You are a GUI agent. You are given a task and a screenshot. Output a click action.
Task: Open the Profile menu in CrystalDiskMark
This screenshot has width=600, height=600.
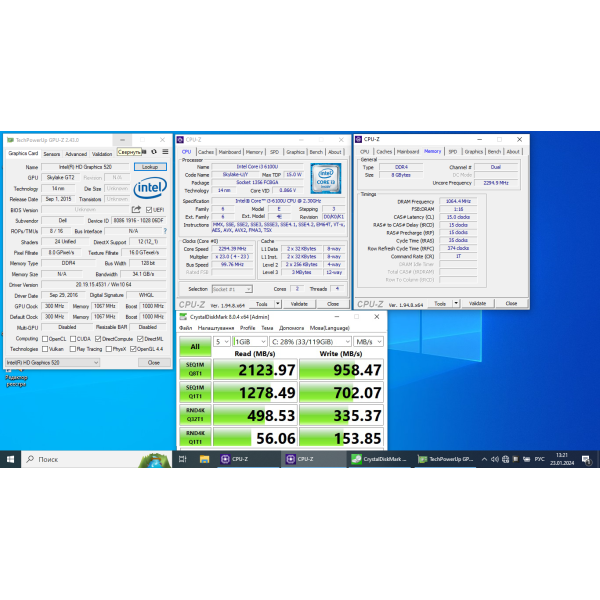(247, 328)
